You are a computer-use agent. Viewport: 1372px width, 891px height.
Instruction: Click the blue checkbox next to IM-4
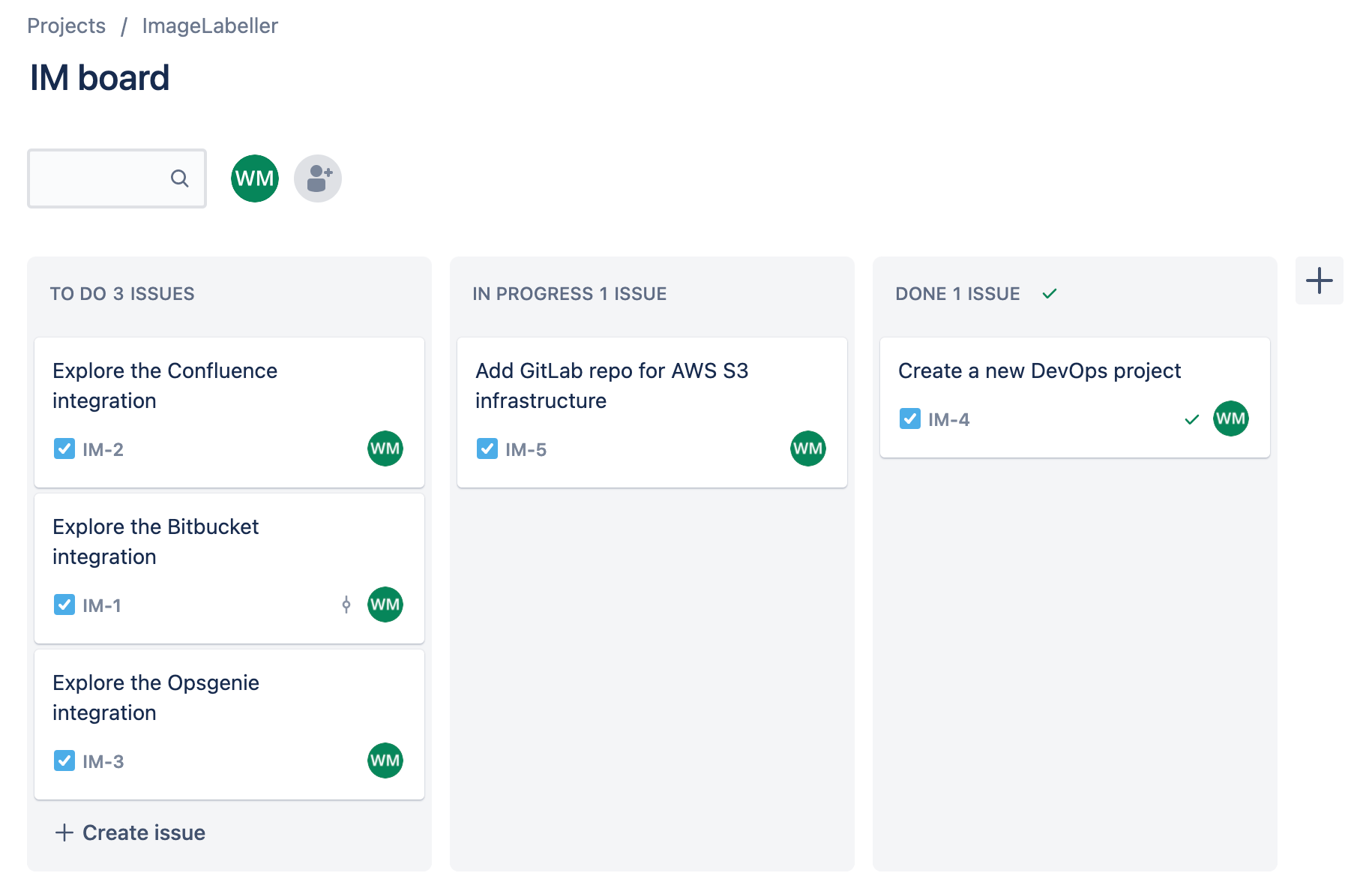tap(909, 418)
